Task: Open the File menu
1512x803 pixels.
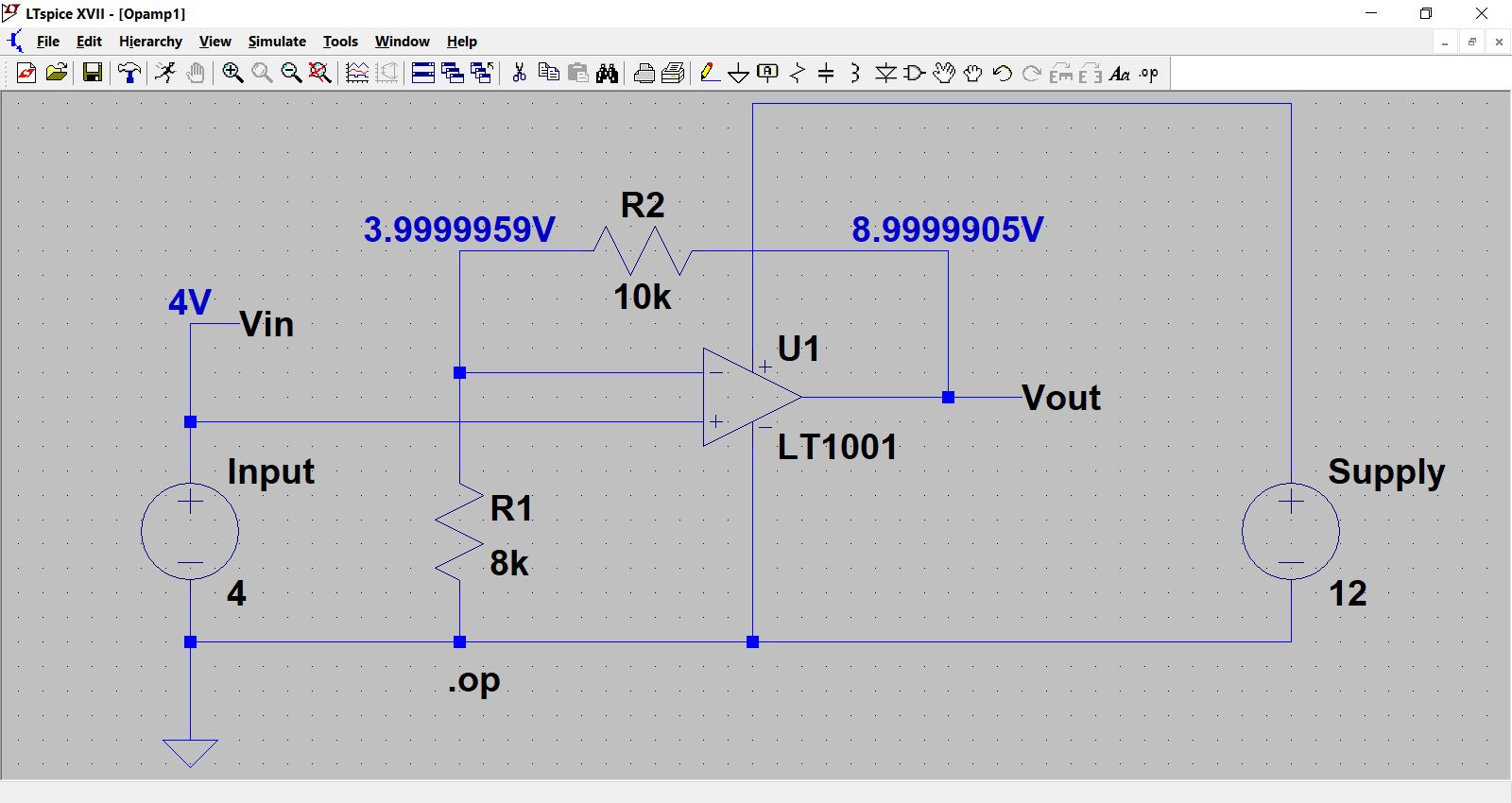Action: 47,42
